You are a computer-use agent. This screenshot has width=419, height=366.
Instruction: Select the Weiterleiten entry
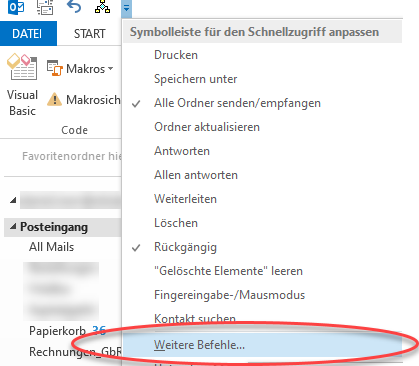point(263,199)
